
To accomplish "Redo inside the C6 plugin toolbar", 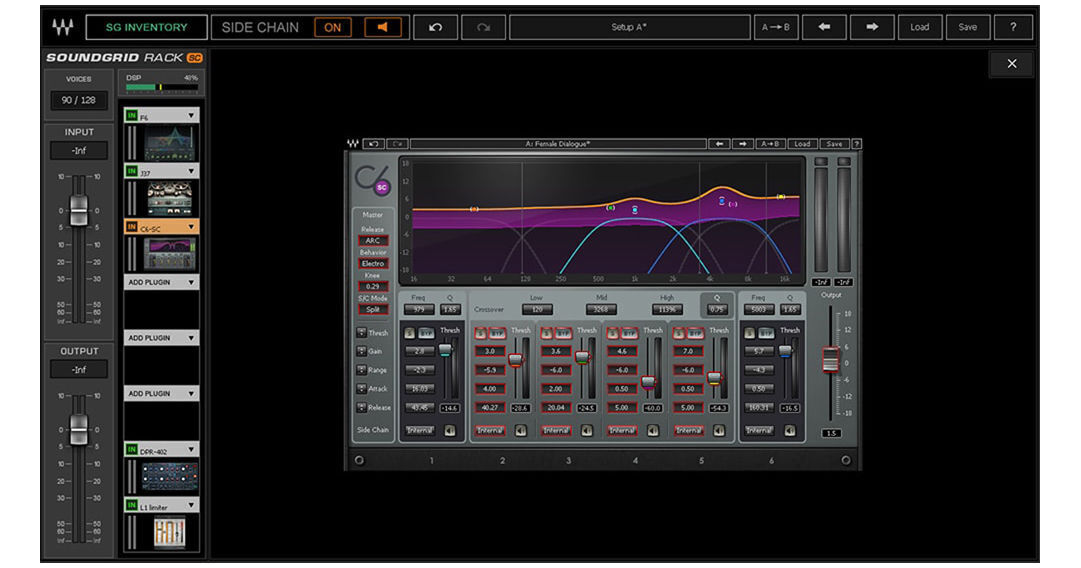I will [x=396, y=144].
